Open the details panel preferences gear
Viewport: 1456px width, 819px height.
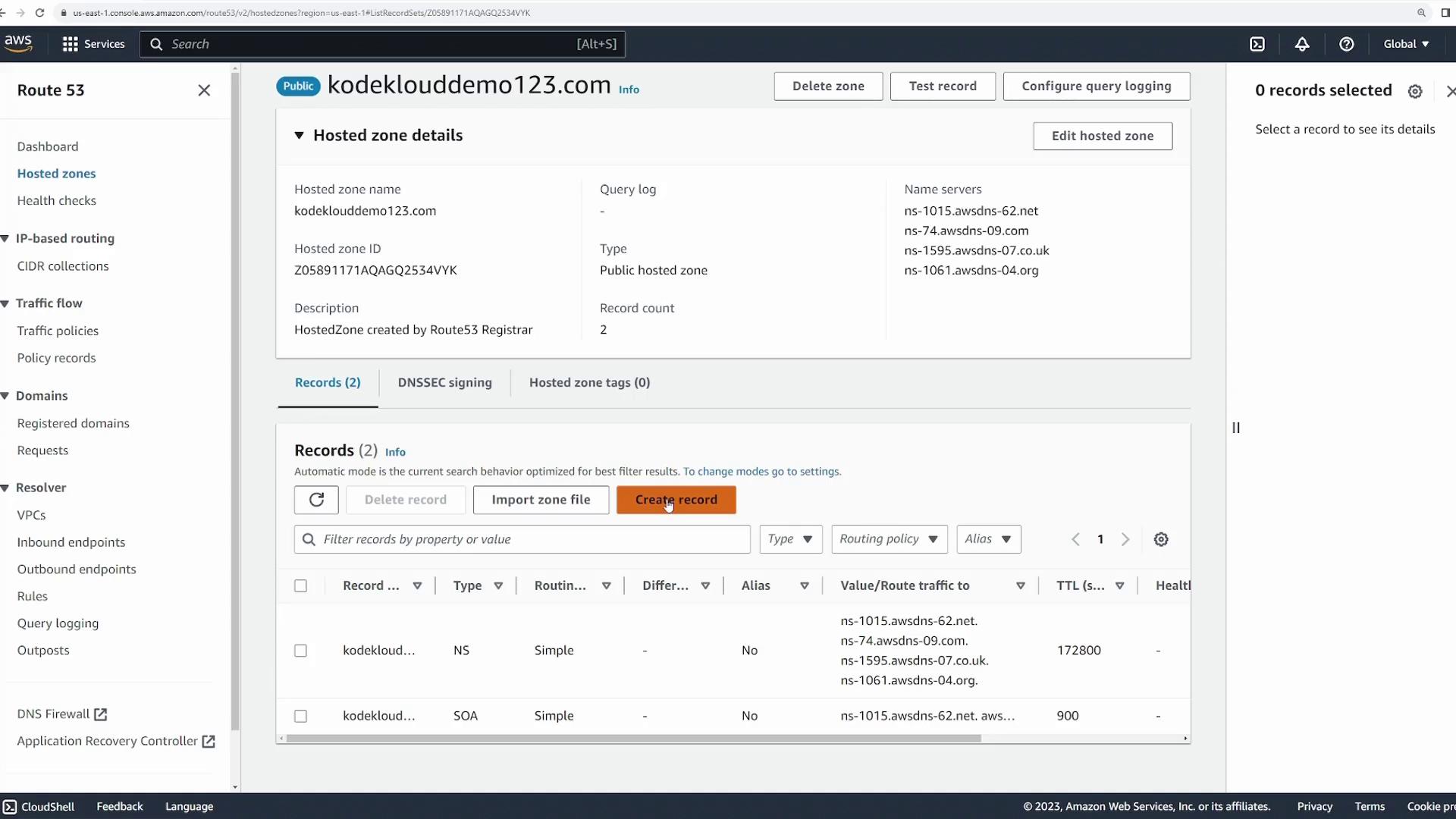(x=1415, y=91)
